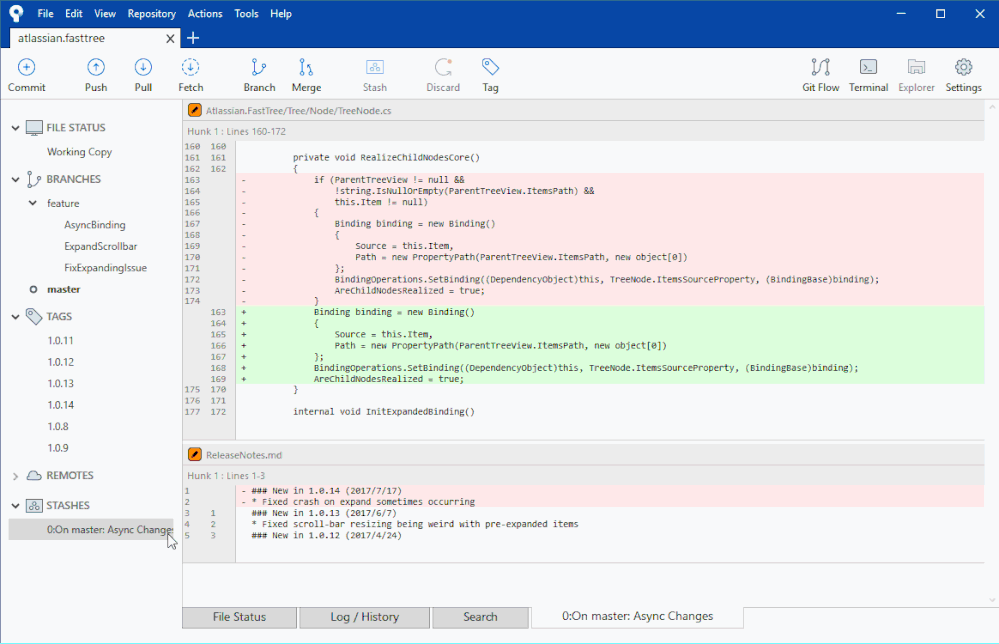This screenshot has height=644, width=999.
Task: Select tag 1.0.11
Action: coord(61,341)
